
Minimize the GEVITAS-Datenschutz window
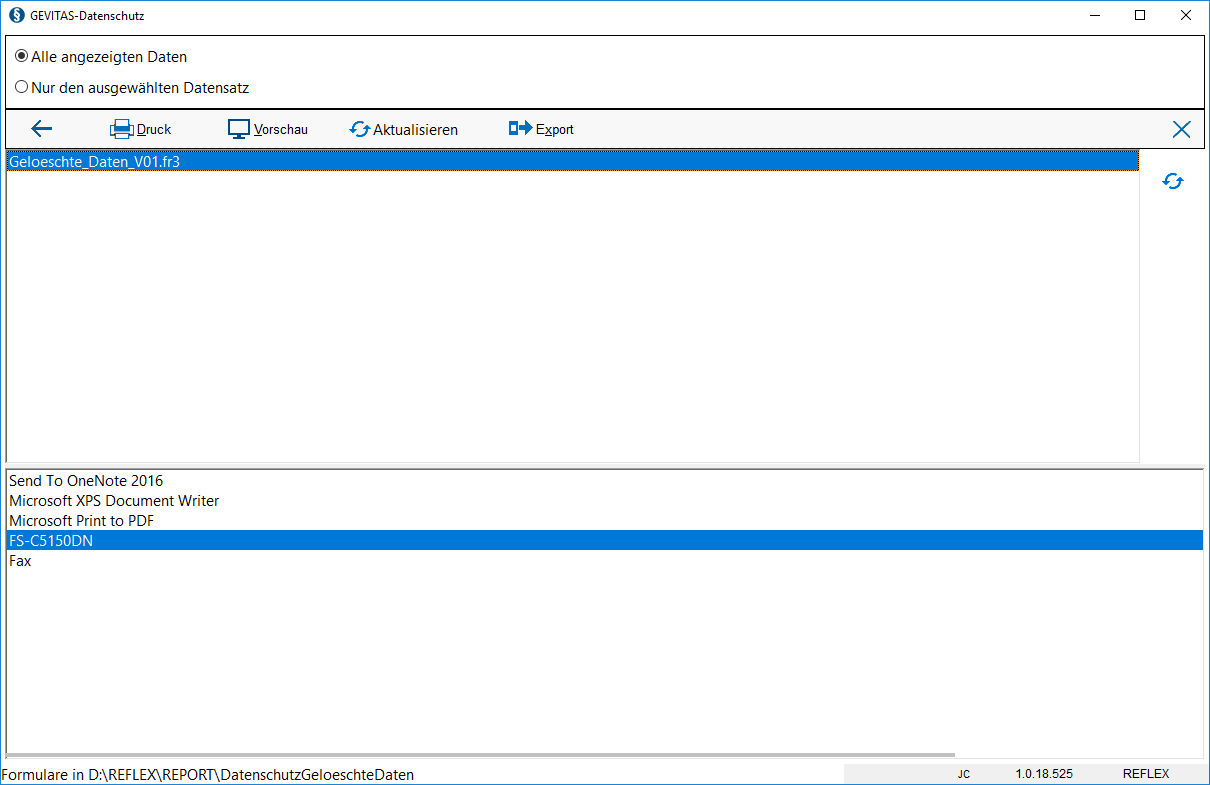[x=1095, y=15]
